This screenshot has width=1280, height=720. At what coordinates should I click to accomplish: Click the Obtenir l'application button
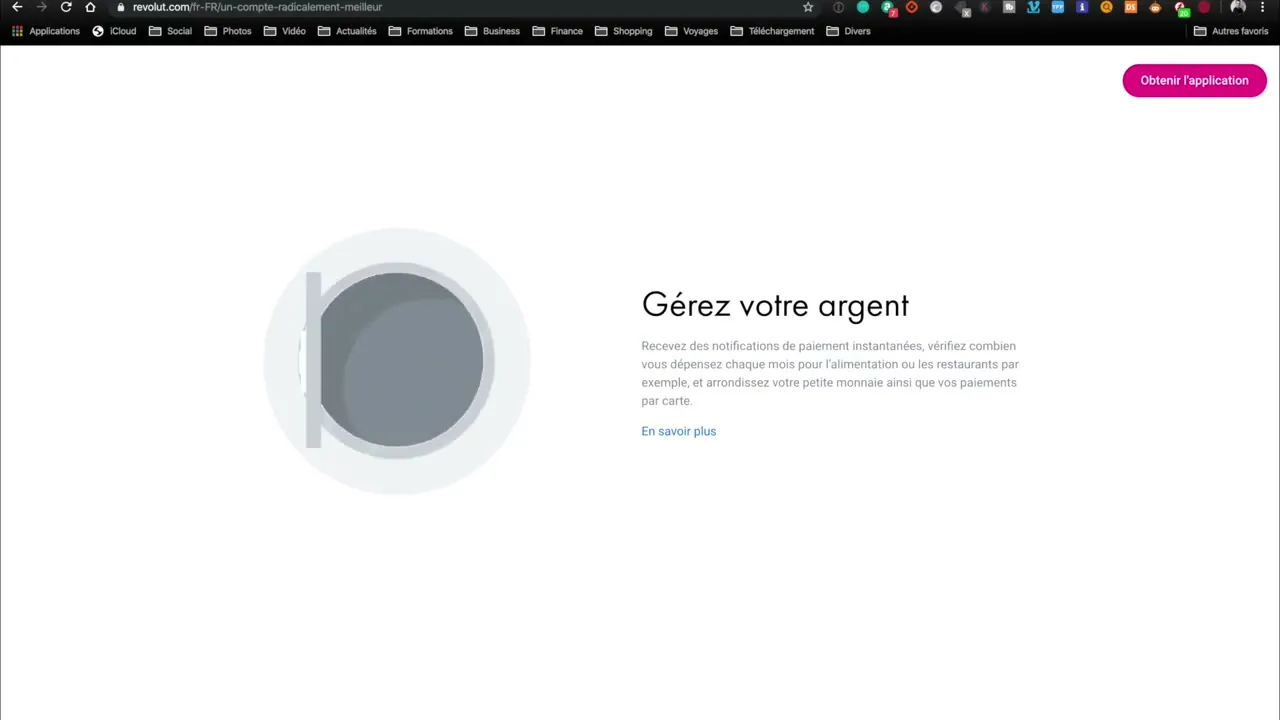[x=1194, y=80]
